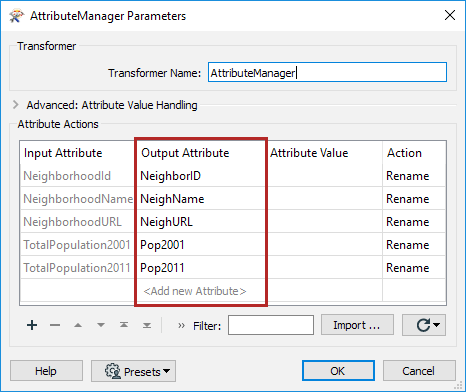
Task: Click Attribute Value cell in Pop2011 row
Action: 325,268
